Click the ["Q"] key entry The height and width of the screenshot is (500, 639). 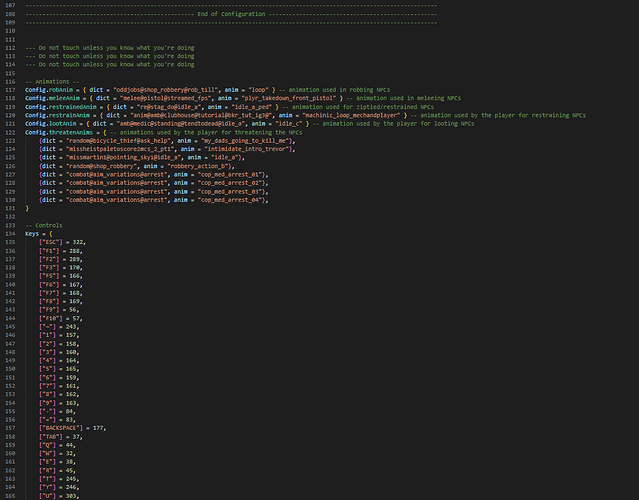[47, 445]
